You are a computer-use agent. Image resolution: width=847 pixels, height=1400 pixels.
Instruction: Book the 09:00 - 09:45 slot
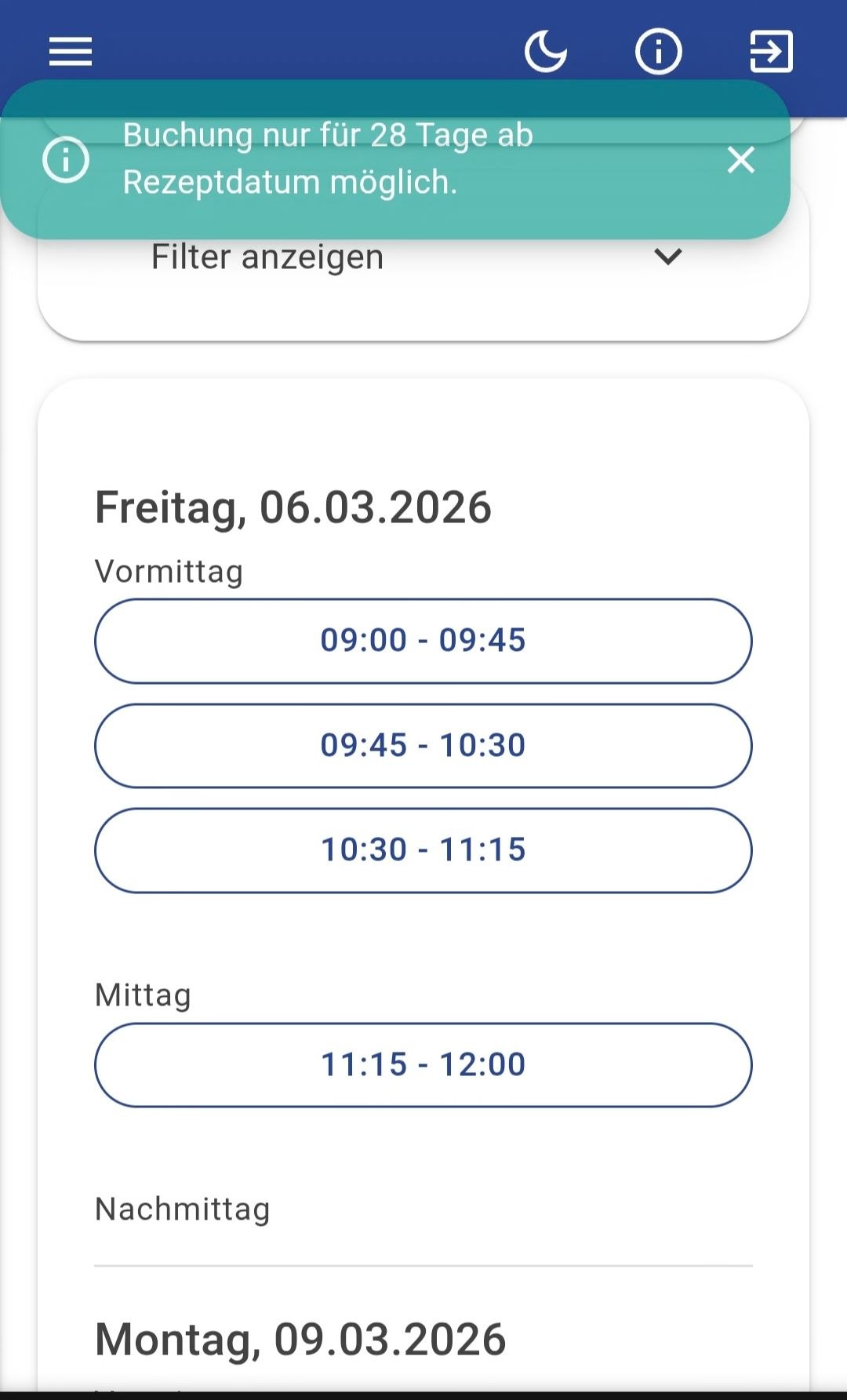tap(423, 641)
